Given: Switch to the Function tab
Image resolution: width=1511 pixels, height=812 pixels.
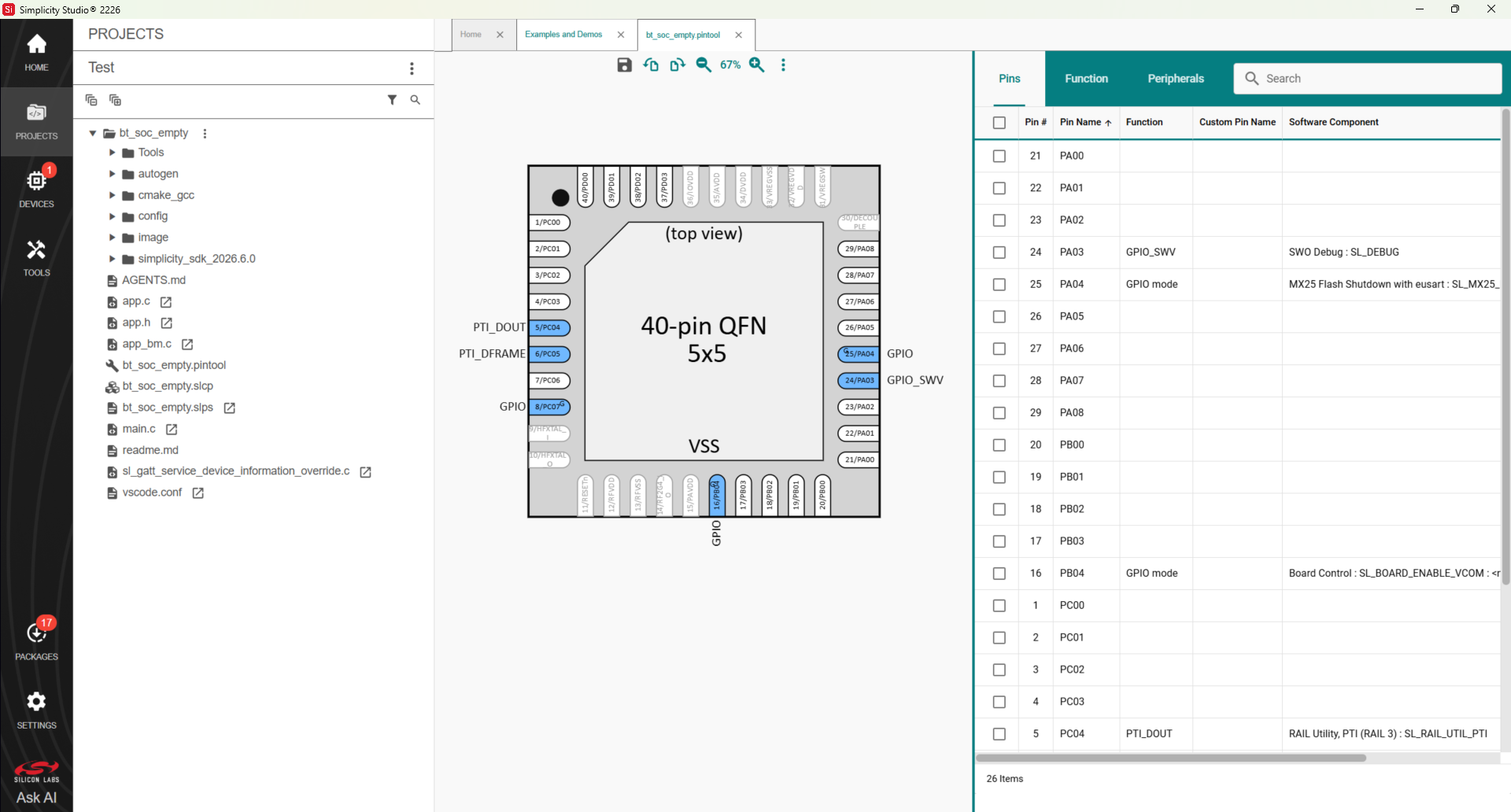Looking at the screenshot, I should [1086, 79].
